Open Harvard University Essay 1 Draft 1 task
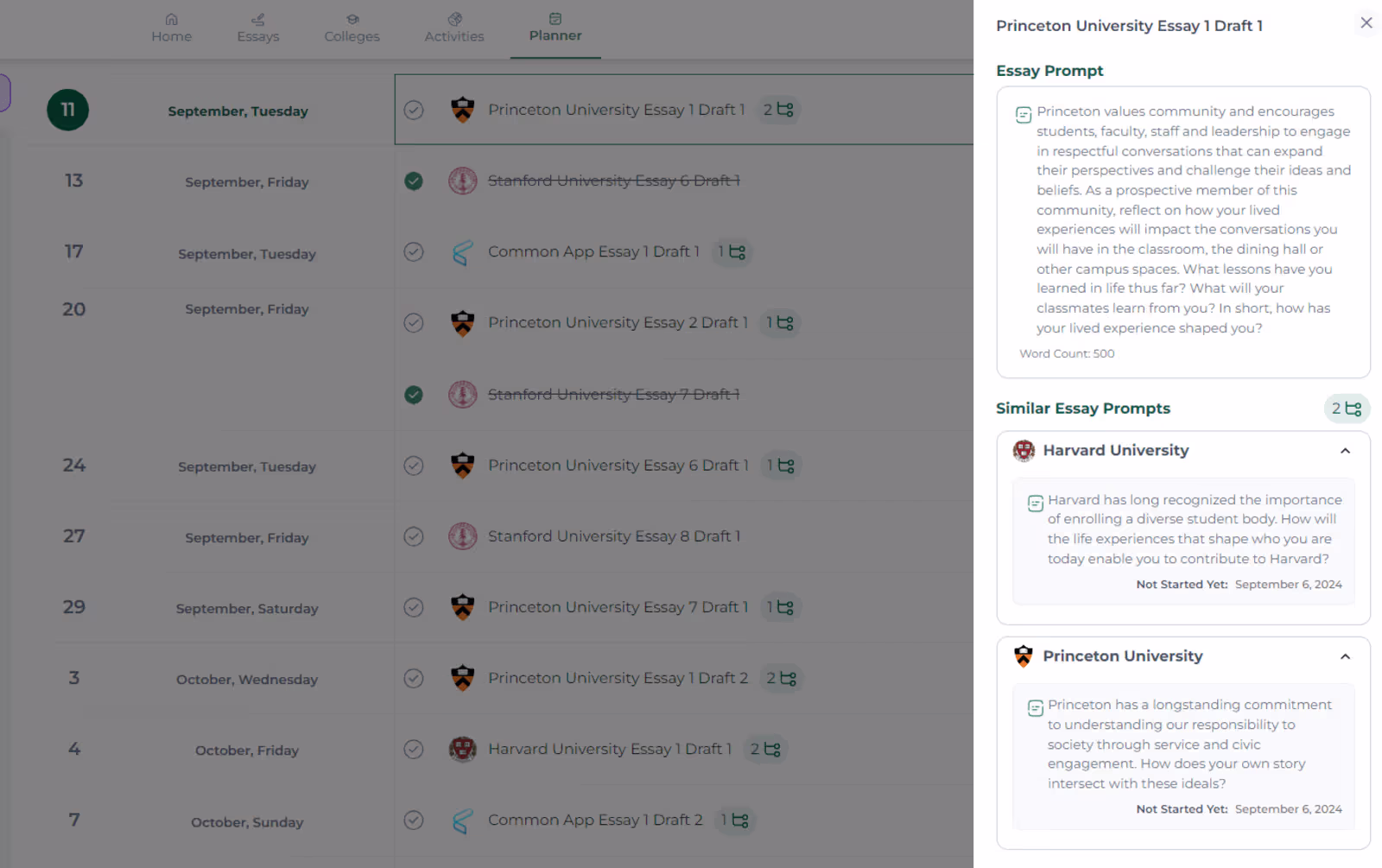 coord(610,749)
